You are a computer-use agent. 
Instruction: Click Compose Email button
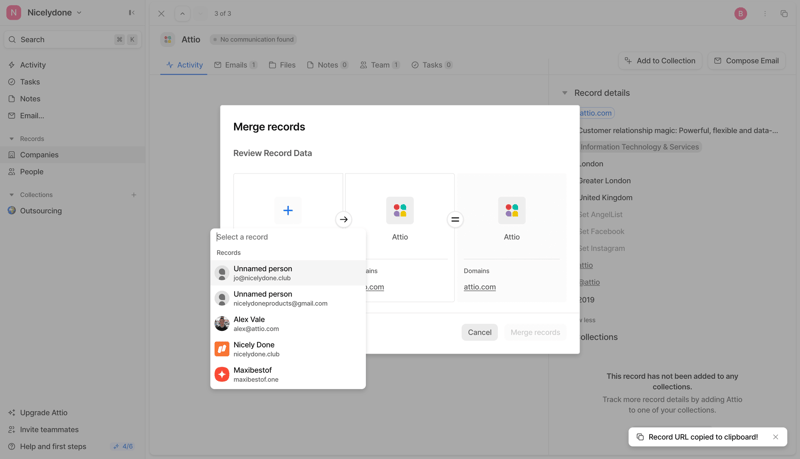[746, 61]
